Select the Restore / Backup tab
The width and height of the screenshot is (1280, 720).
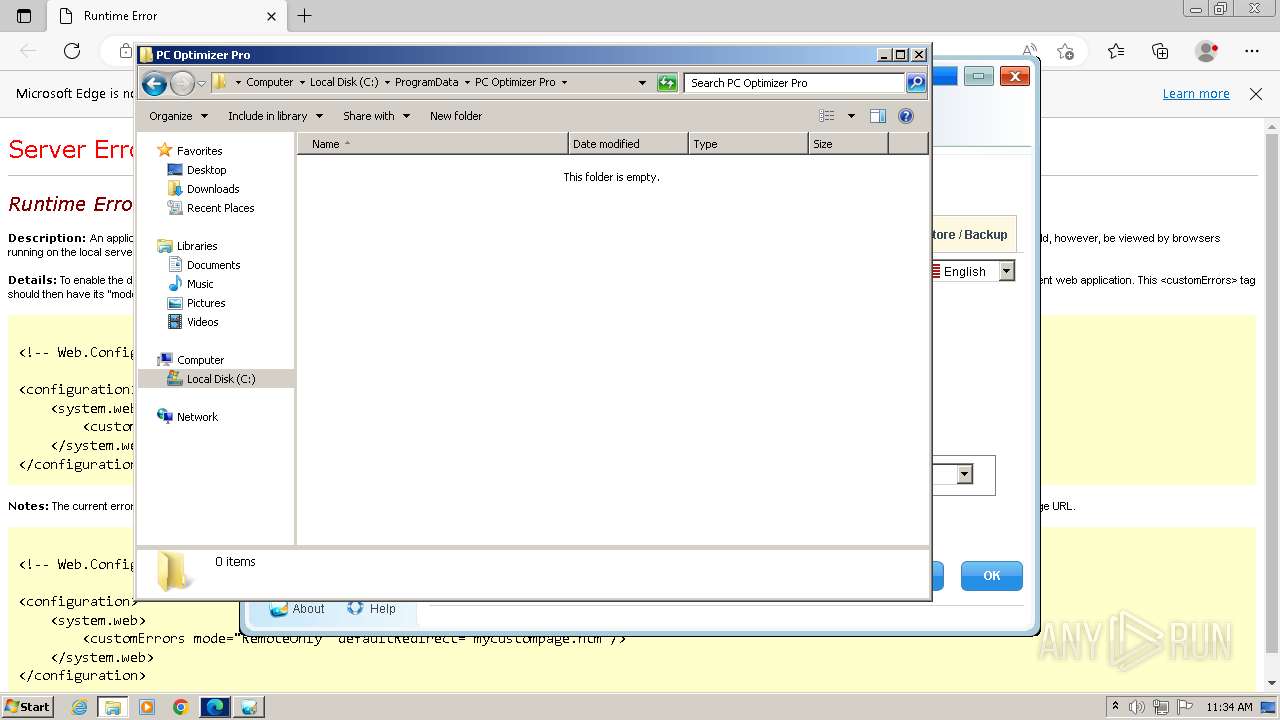pyautogui.click(x=968, y=234)
